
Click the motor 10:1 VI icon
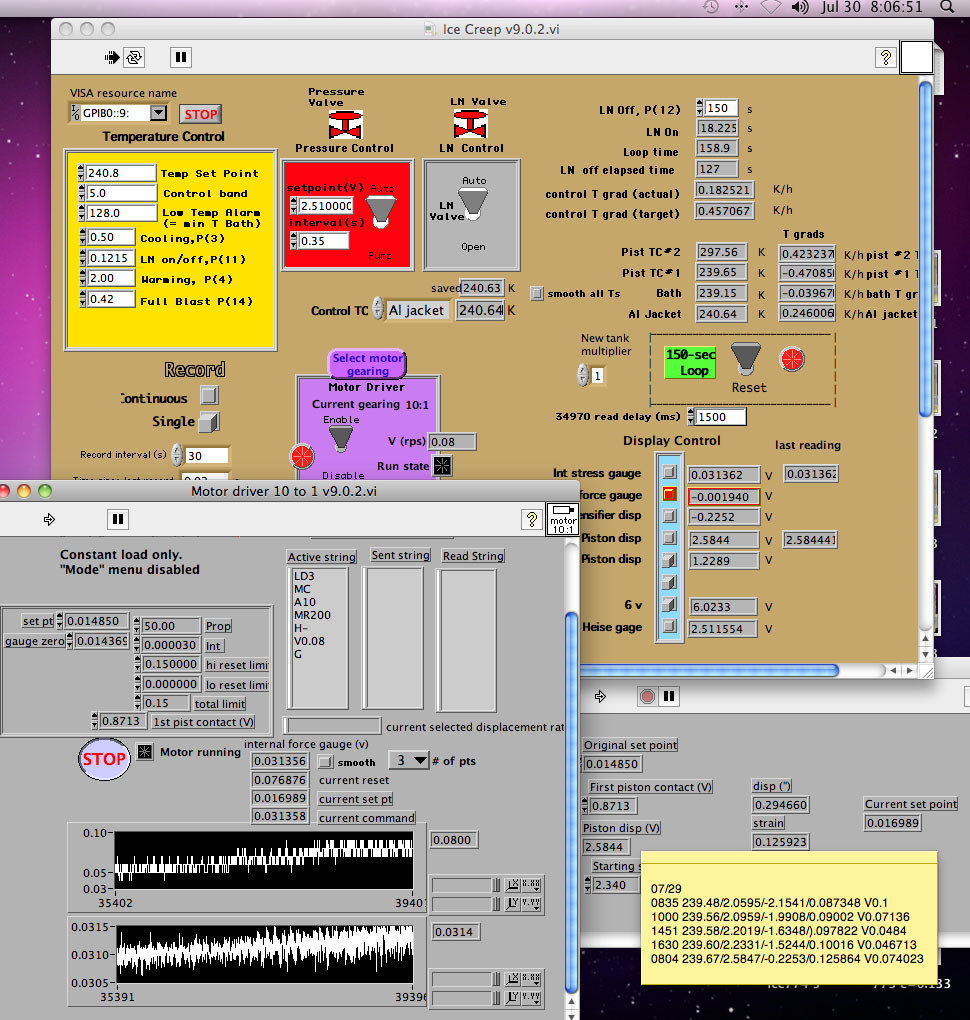(x=563, y=517)
